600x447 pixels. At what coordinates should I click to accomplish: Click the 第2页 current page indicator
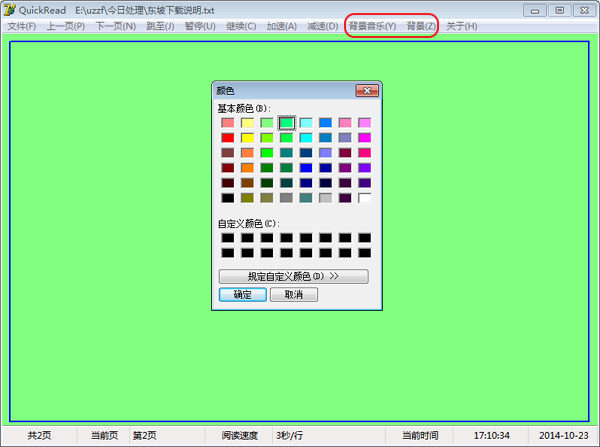145,436
